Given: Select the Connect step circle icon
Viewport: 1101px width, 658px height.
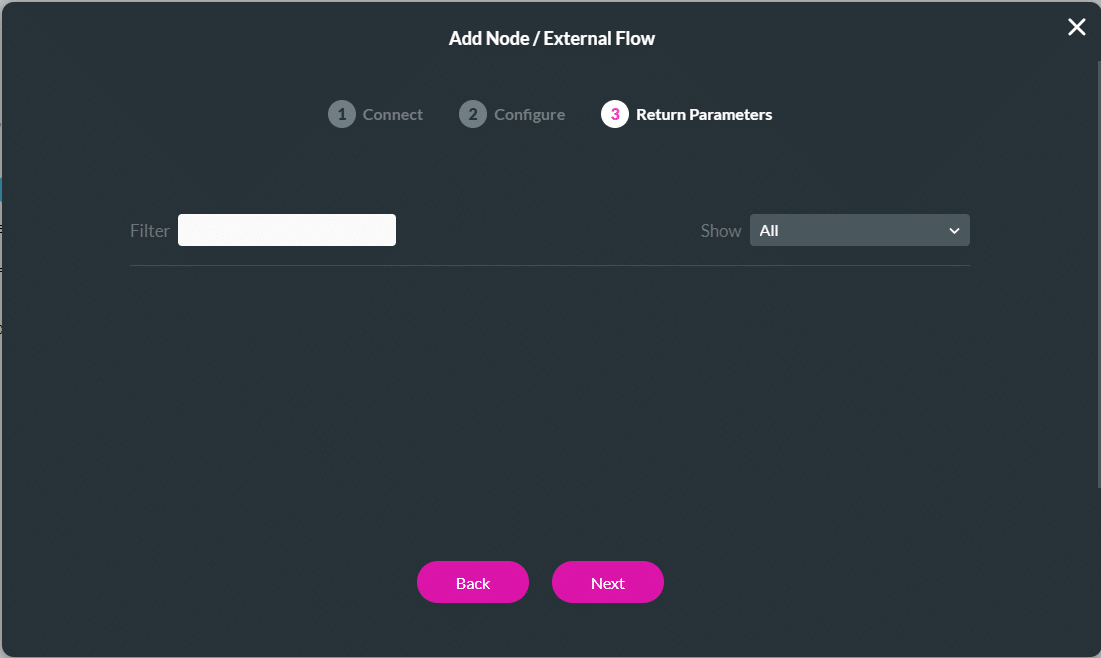Looking at the screenshot, I should tap(341, 114).
